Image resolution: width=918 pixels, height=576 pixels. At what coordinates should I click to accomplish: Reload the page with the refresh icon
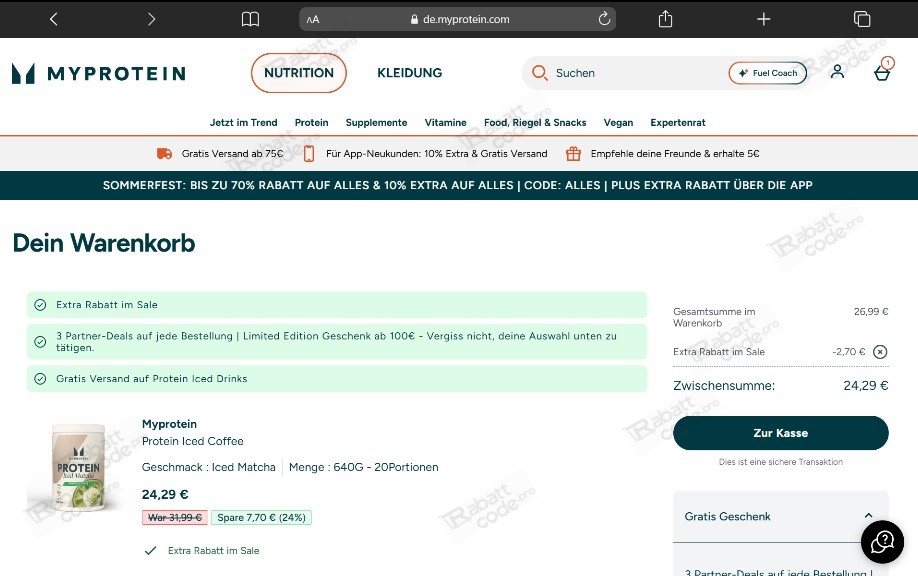coord(604,19)
